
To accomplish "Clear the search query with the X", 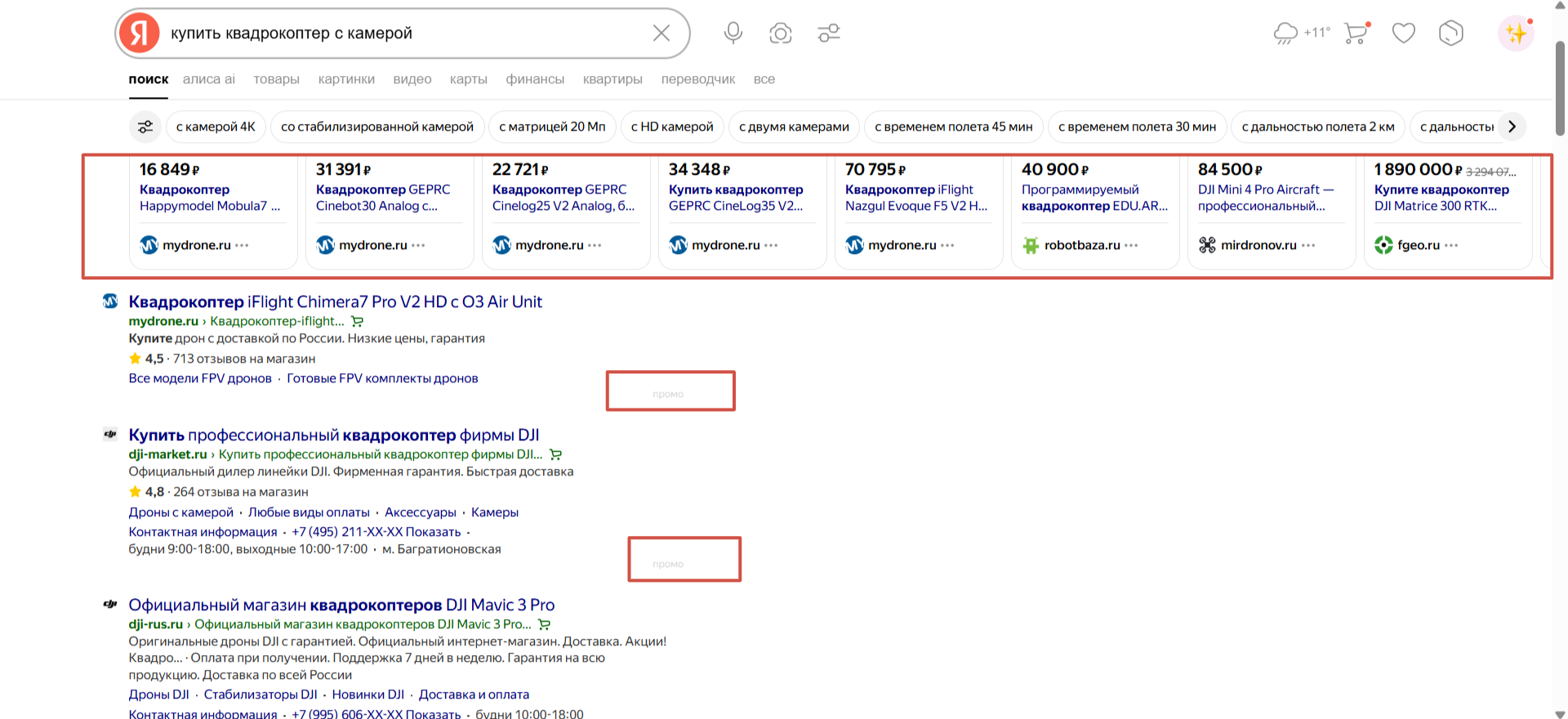I will (x=661, y=33).
